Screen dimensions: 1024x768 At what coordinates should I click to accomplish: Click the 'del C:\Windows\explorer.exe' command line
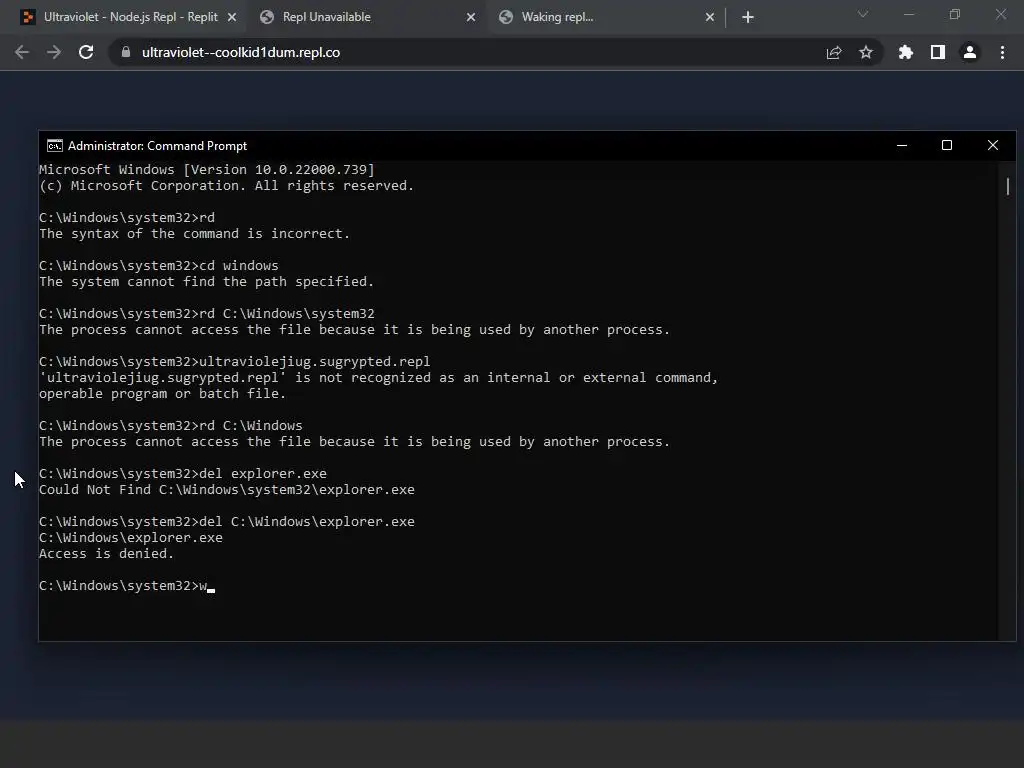(227, 521)
